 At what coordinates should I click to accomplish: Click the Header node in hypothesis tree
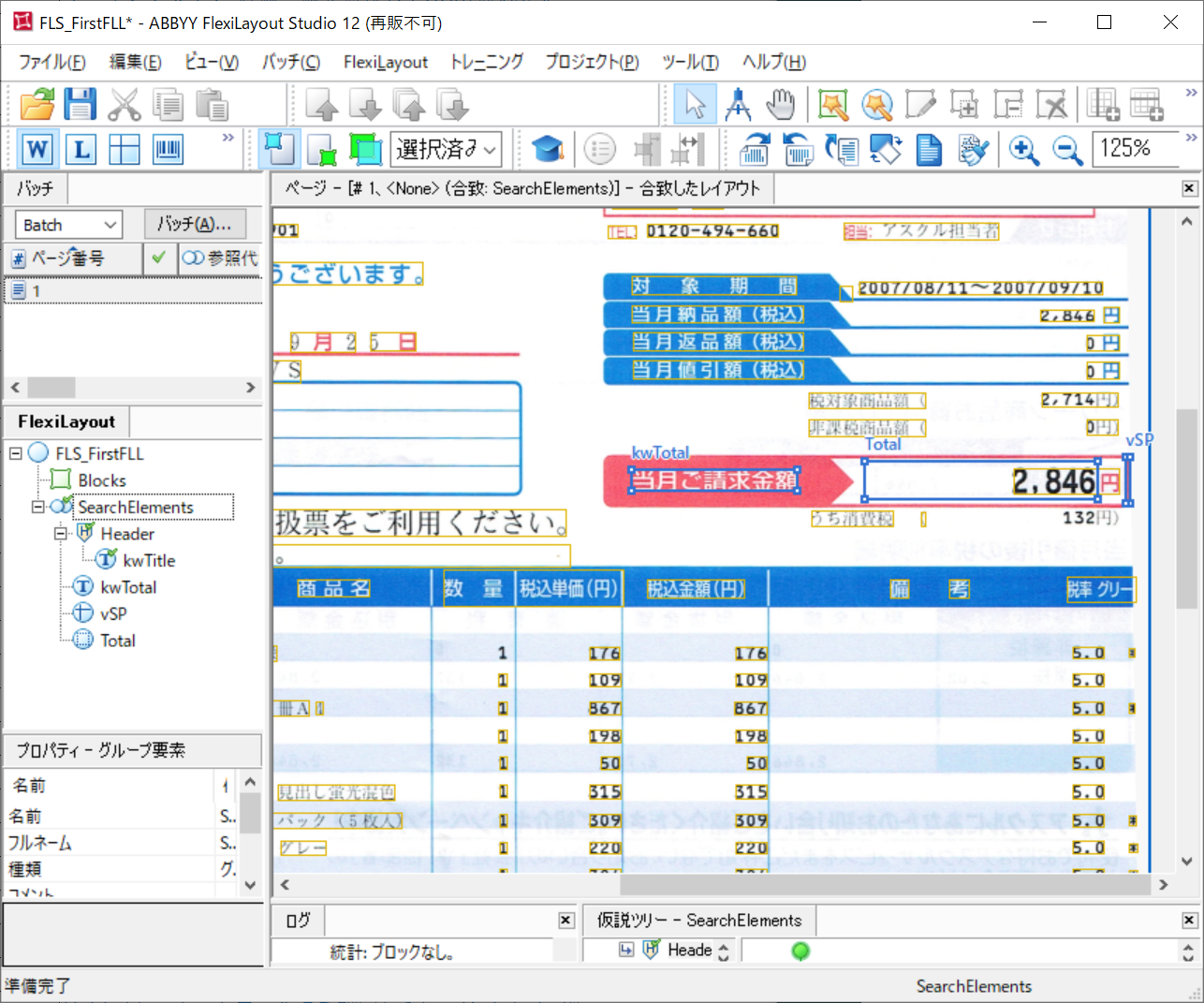click(690, 951)
